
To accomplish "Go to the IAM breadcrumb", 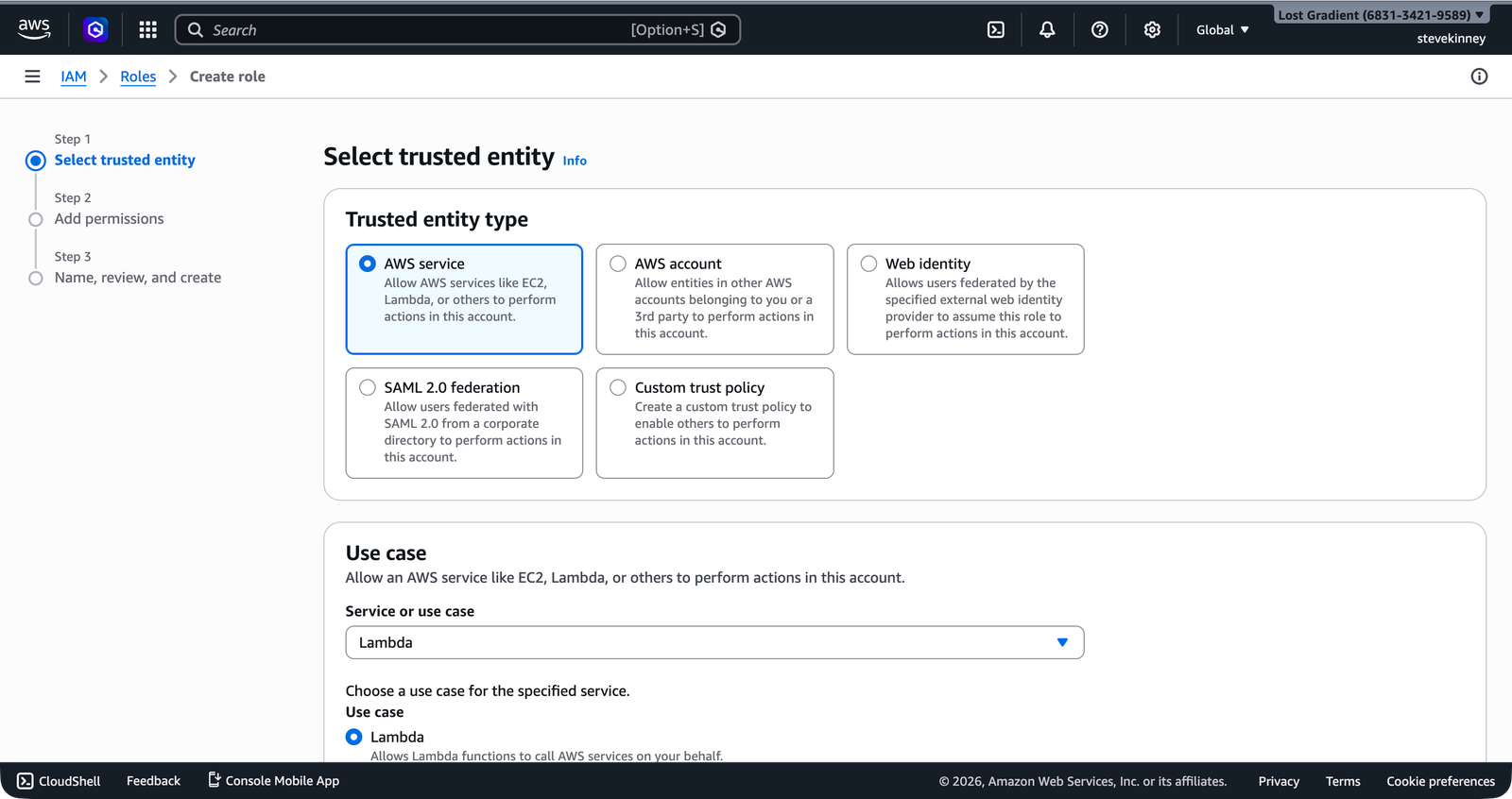I will tap(74, 76).
